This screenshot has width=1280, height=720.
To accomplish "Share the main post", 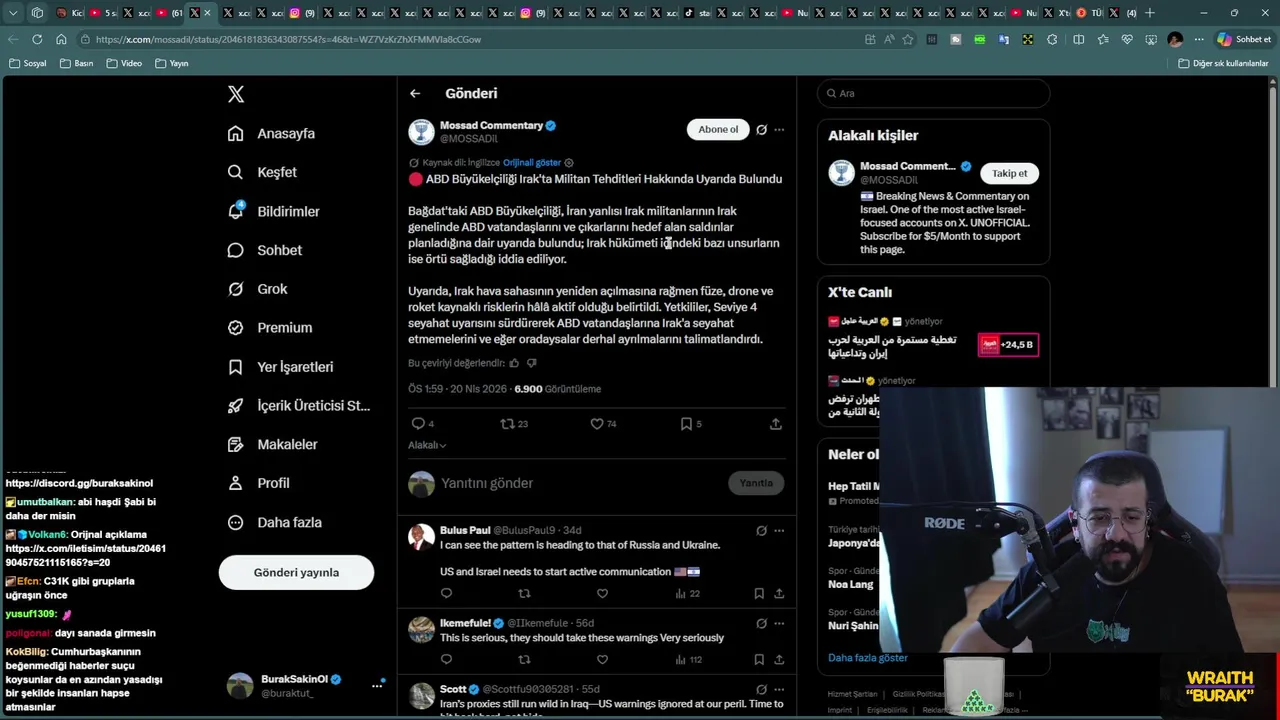I will [775, 424].
